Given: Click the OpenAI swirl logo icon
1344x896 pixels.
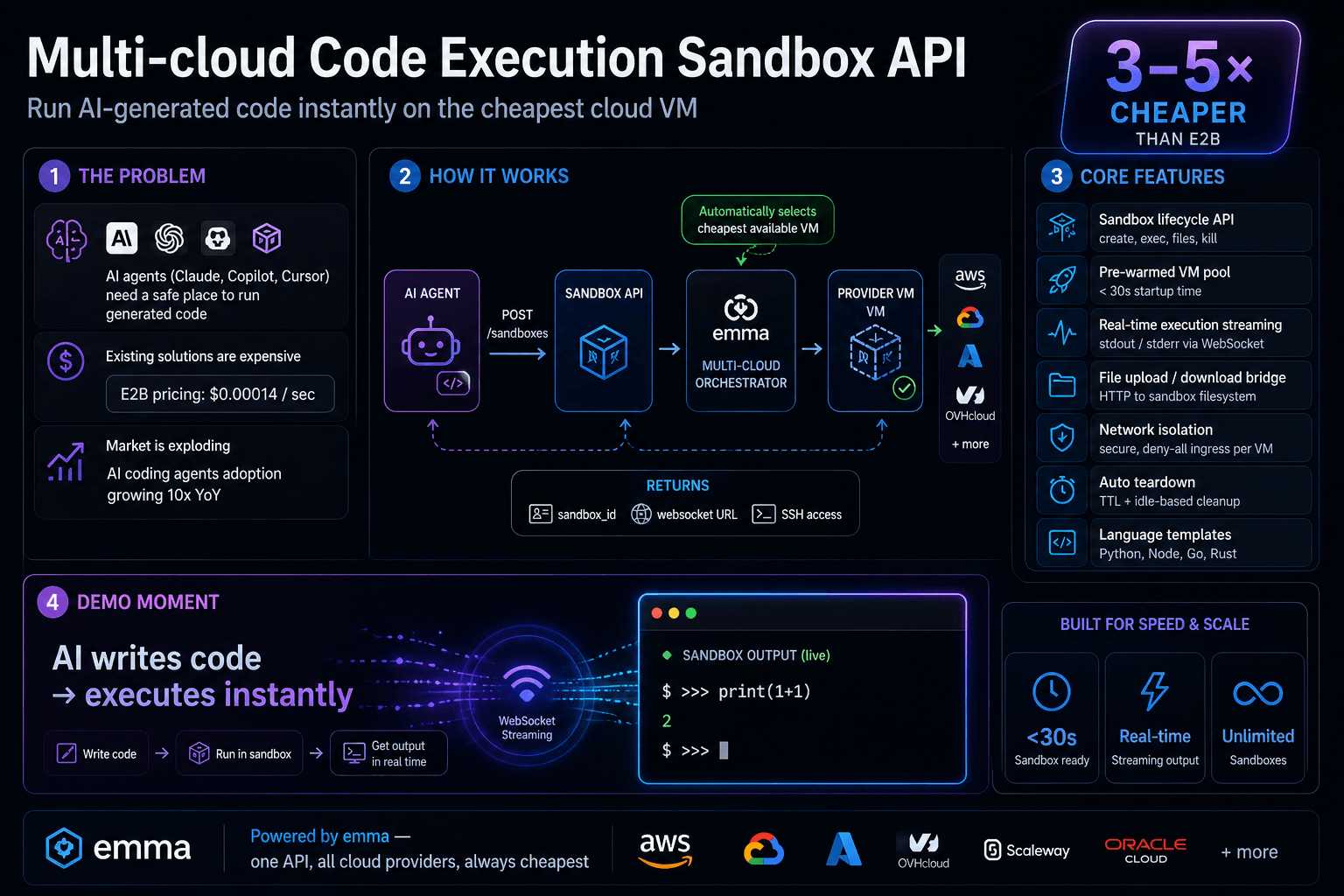Looking at the screenshot, I should coord(169,238).
